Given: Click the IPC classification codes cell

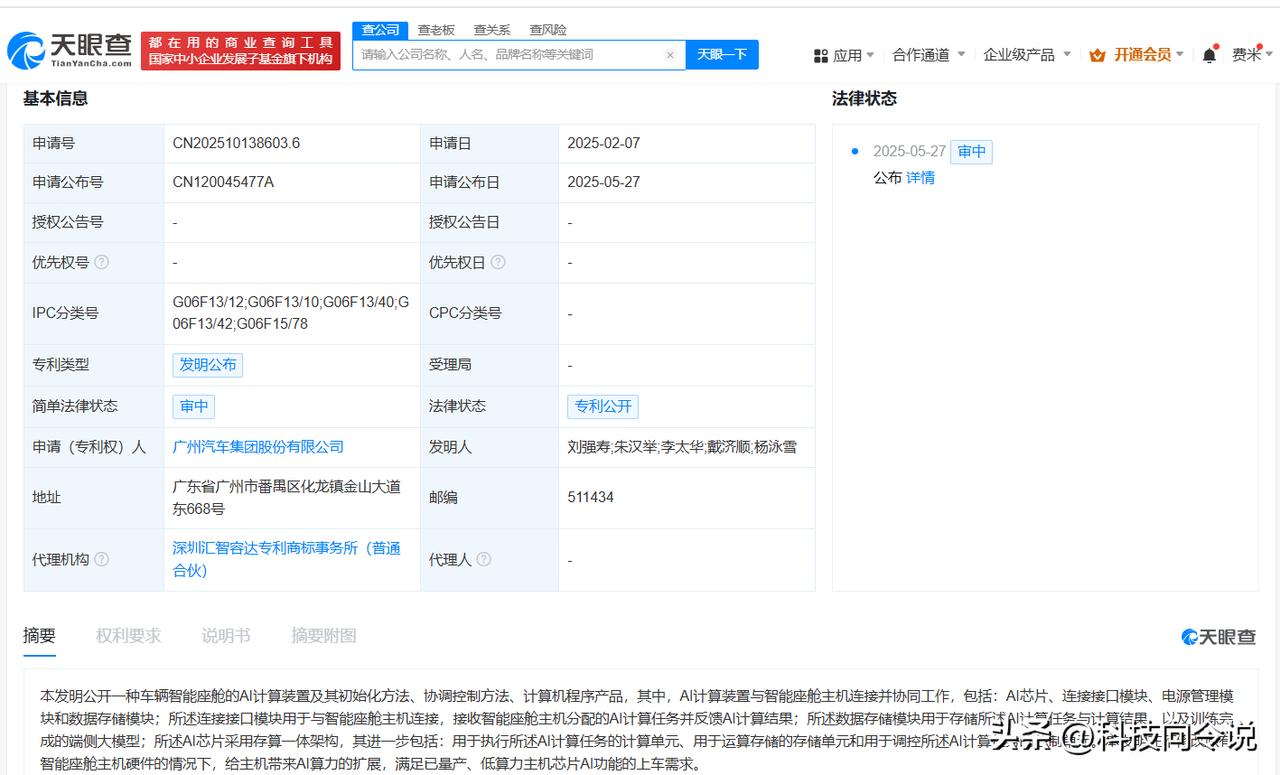Looking at the screenshot, I should tap(291, 313).
